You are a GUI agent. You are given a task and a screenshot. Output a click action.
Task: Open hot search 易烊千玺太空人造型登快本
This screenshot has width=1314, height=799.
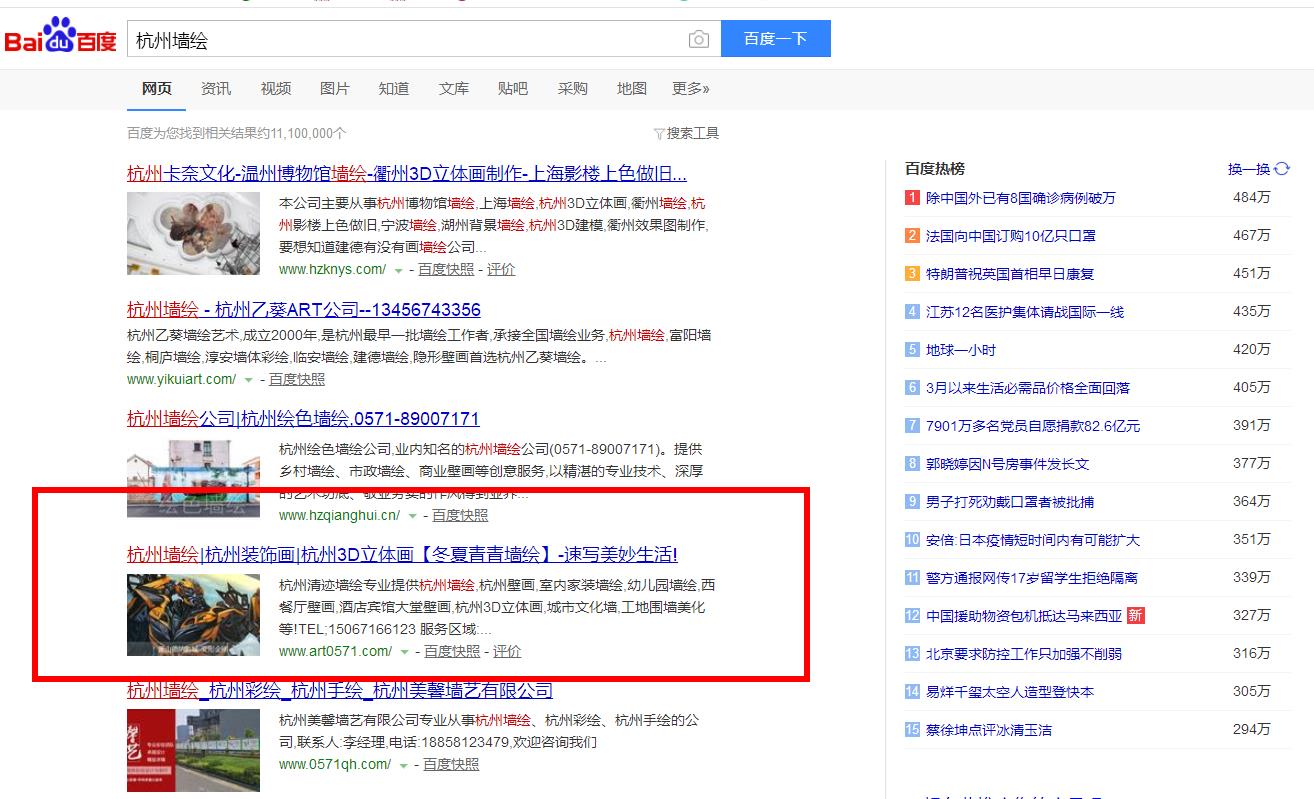point(1010,692)
